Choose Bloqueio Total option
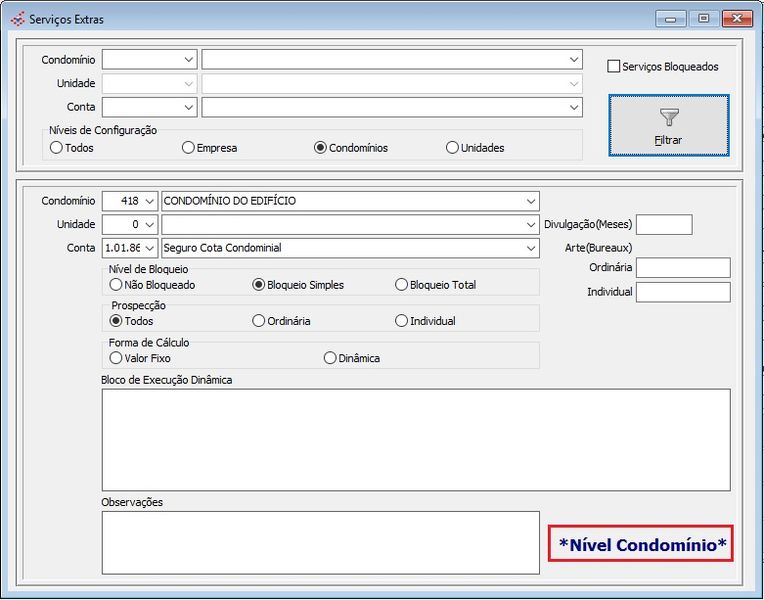This screenshot has height=600, width=764. click(402, 285)
